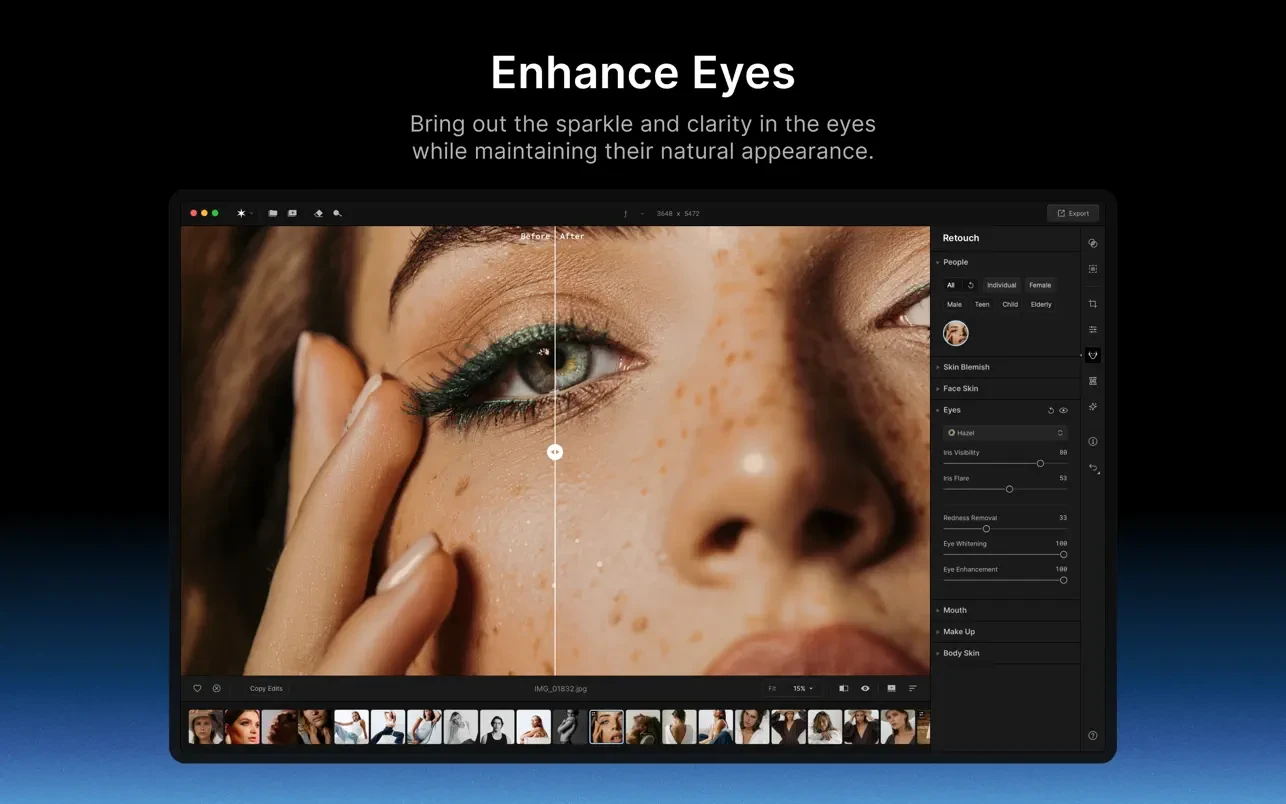
Task: Click the heart favorite icon below photo
Action: [x=197, y=688]
